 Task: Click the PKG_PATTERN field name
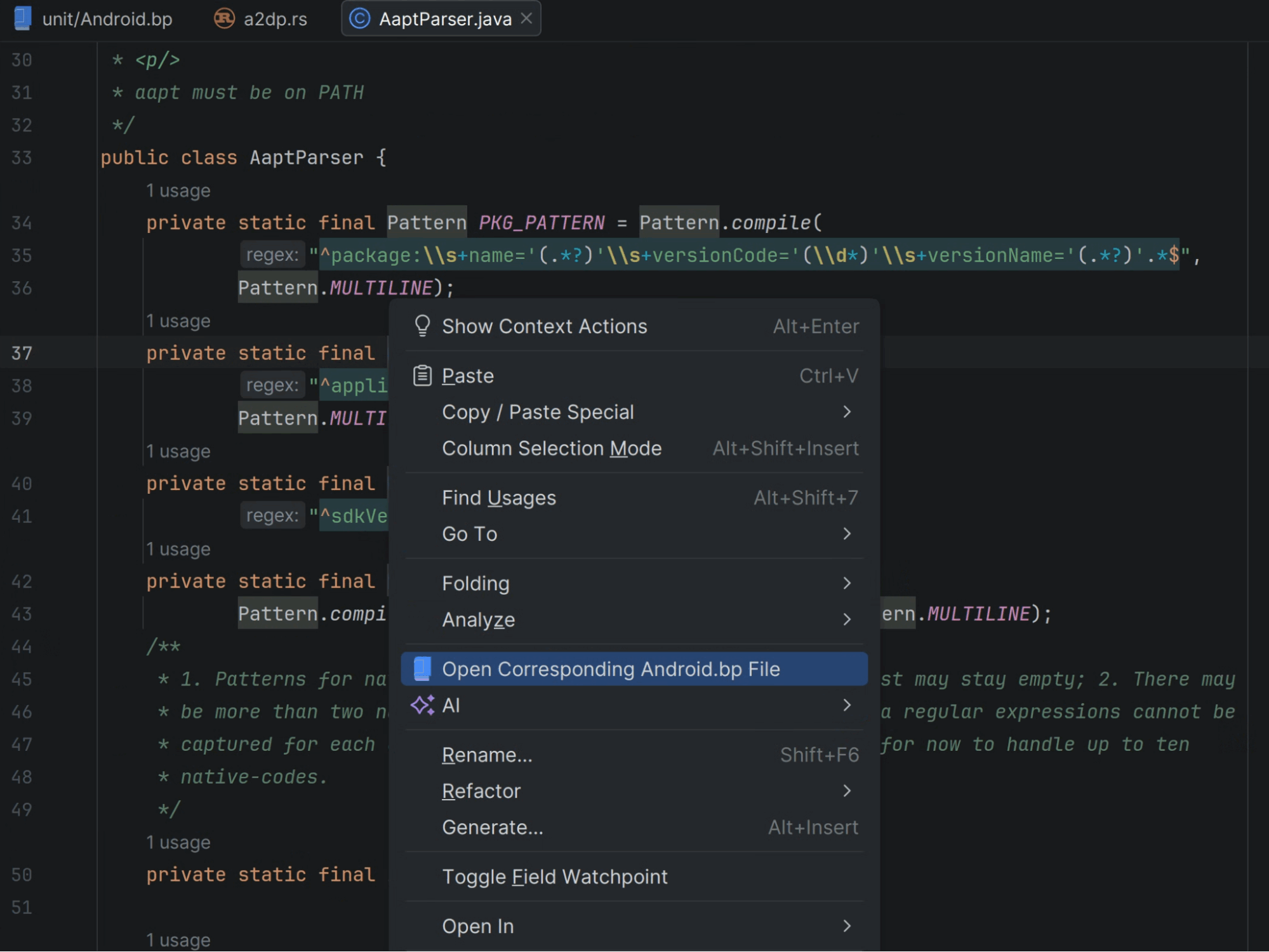tap(541, 223)
